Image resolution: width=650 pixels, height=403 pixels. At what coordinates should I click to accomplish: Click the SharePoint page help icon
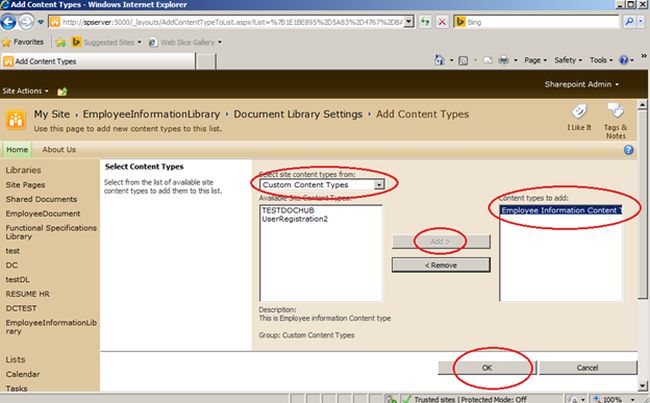(628, 150)
